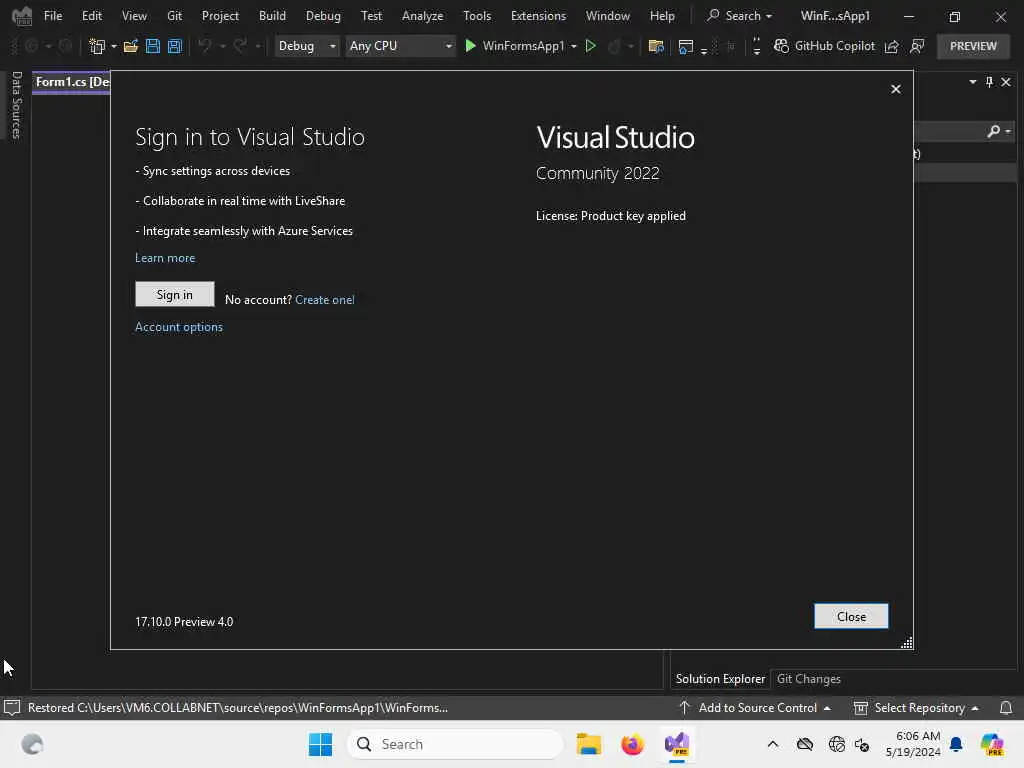This screenshot has height=768, width=1024.
Task: Click the Windows taskbar Search field
Action: (x=455, y=744)
